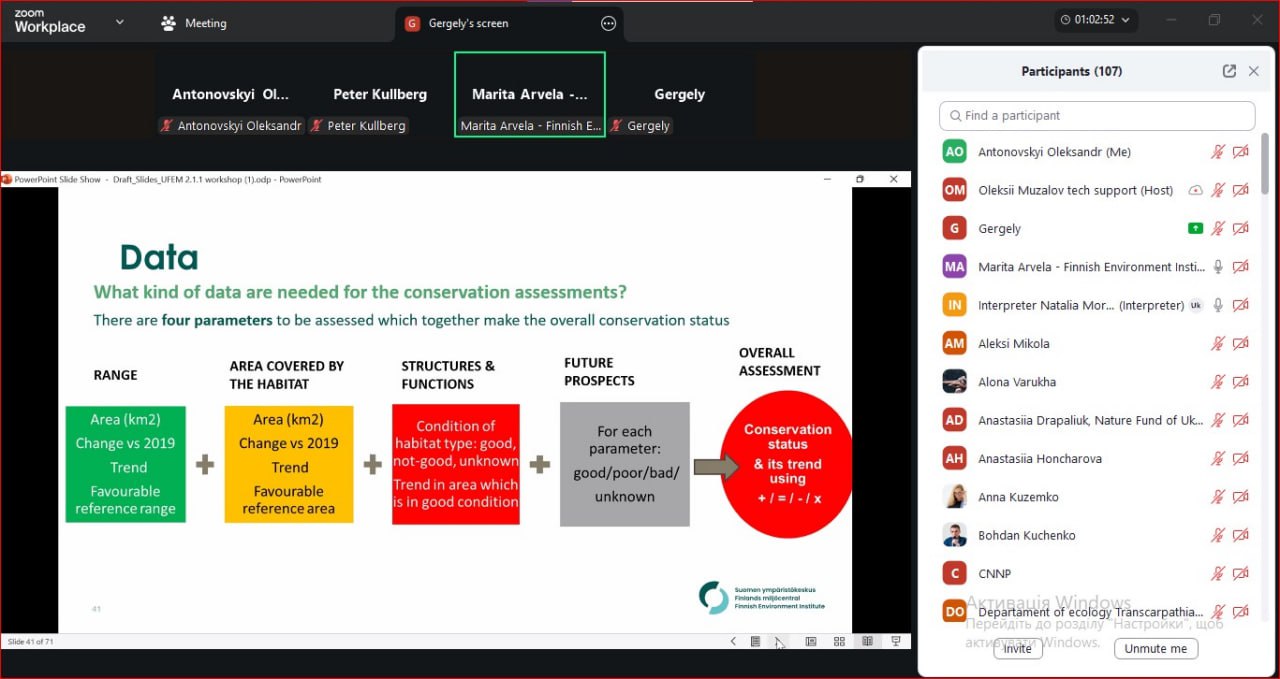The image size is (1280, 679).
Task: Click Bohdan Kuchenko muted microphone icon
Action: 1218,535
